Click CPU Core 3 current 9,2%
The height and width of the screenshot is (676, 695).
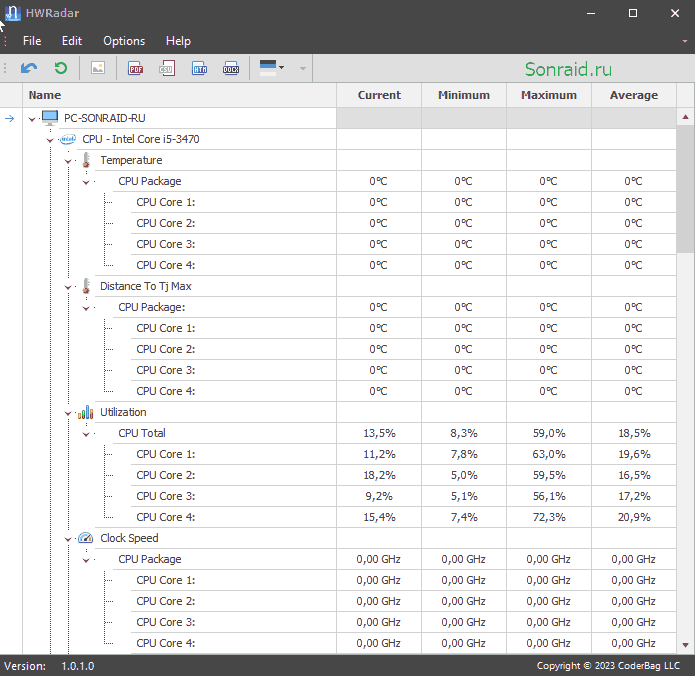pyautogui.click(x=379, y=496)
